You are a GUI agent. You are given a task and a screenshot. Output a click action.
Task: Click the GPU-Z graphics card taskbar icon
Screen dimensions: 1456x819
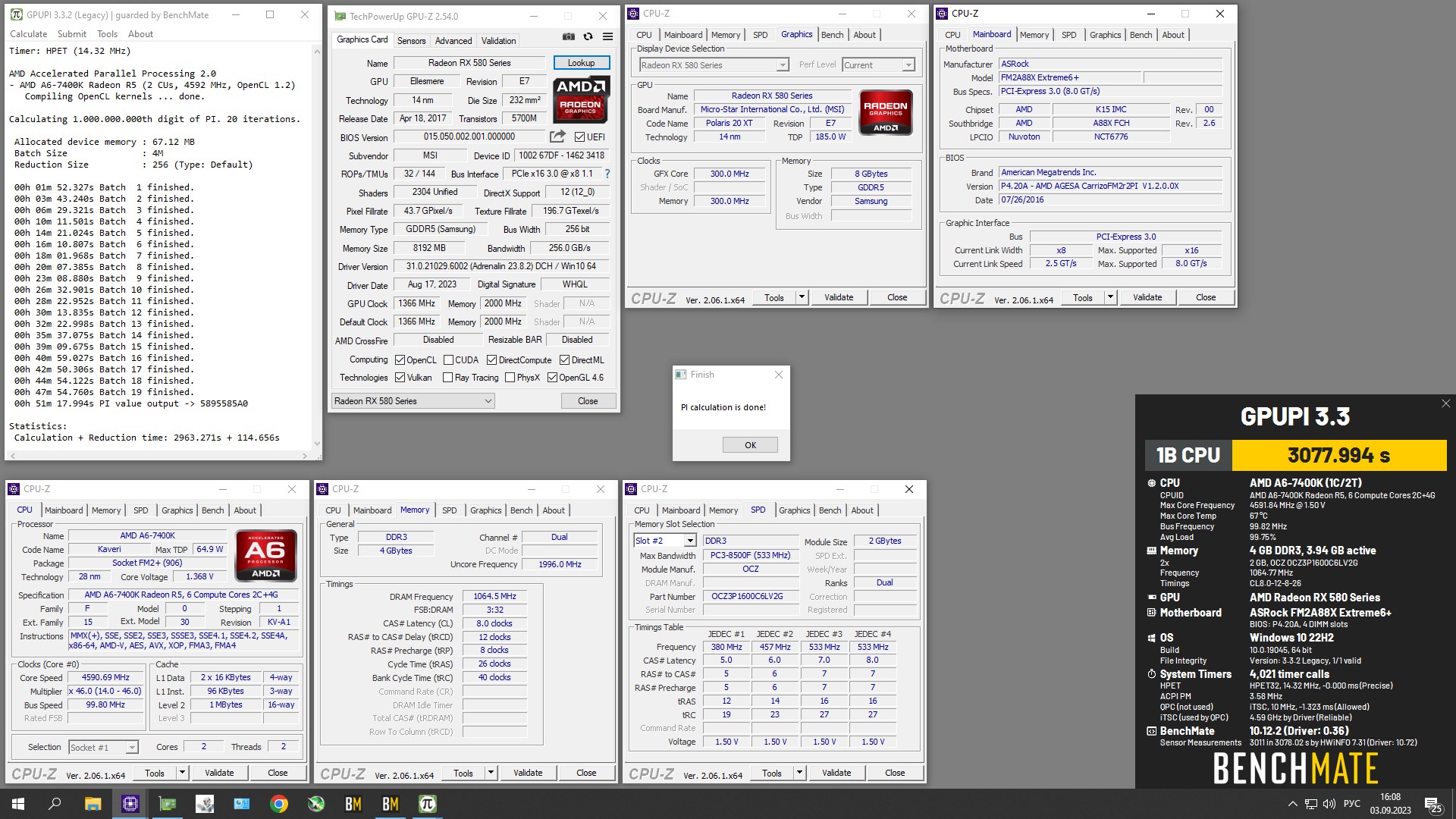tap(167, 804)
